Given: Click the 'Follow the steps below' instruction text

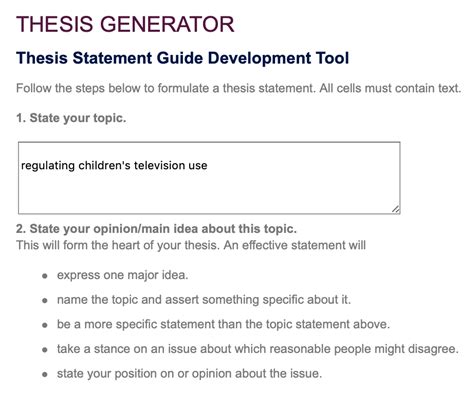Looking at the screenshot, I should 238,88.
